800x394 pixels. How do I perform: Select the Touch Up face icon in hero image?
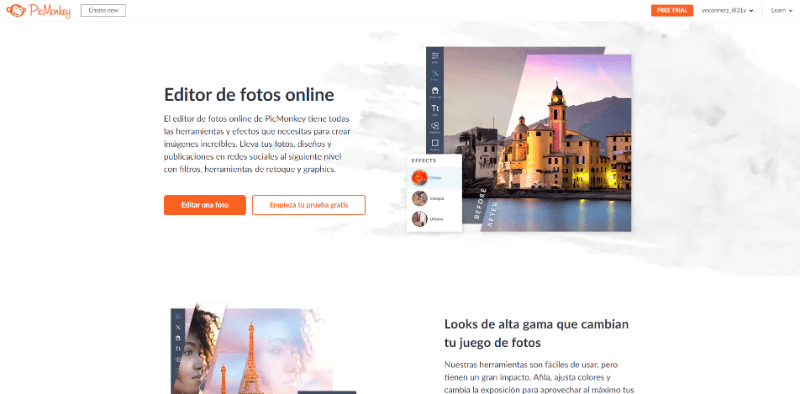(435, 92)
